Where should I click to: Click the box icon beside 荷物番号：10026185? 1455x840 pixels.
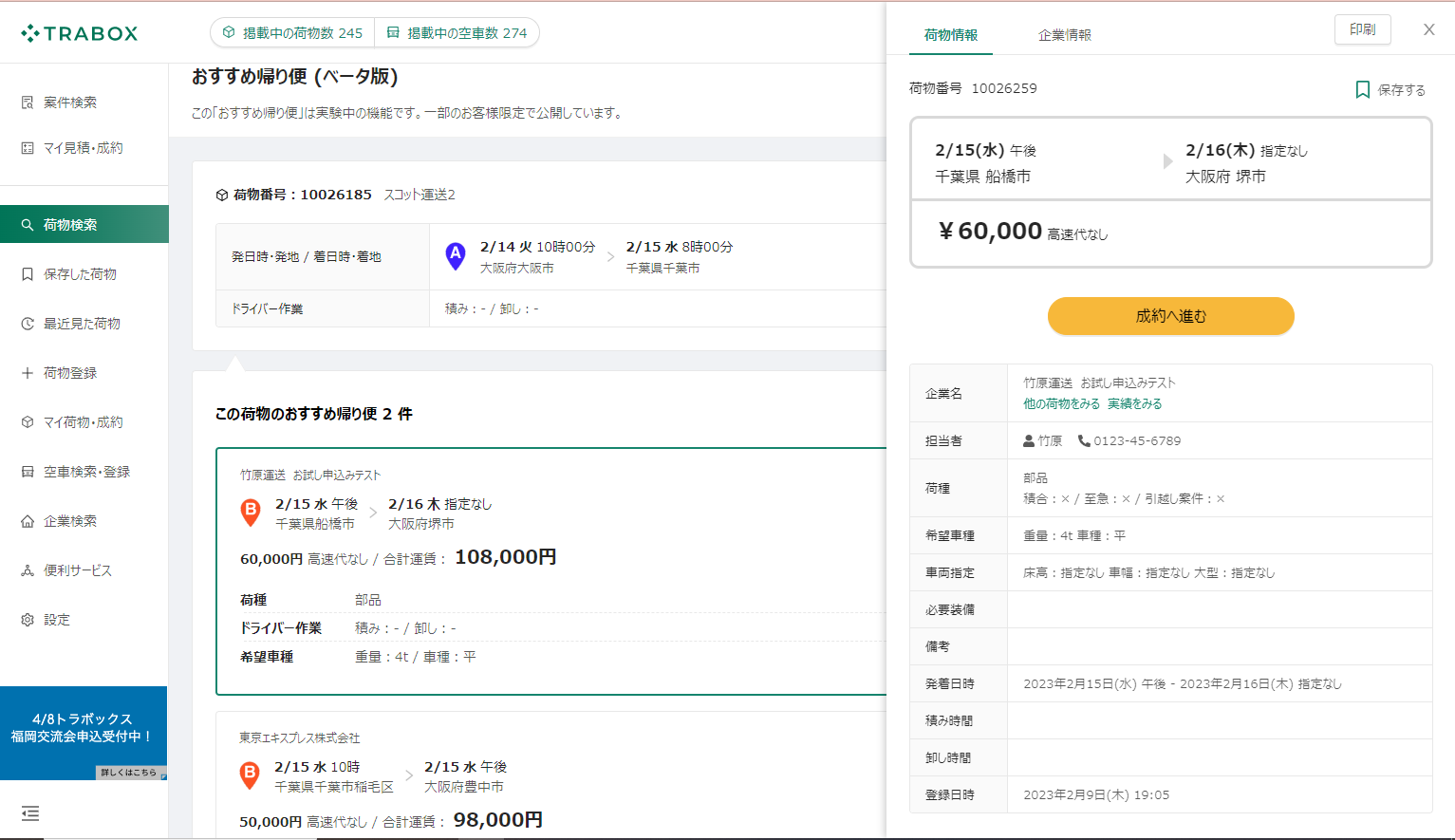coord(222,195)
